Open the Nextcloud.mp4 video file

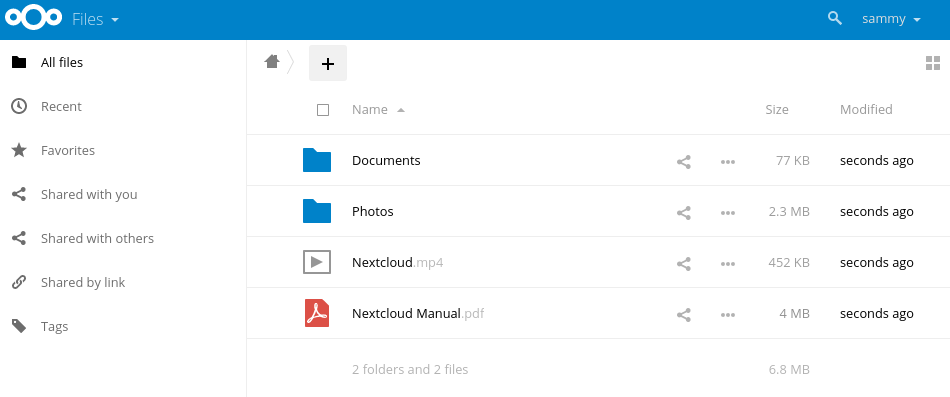point(397,262)
